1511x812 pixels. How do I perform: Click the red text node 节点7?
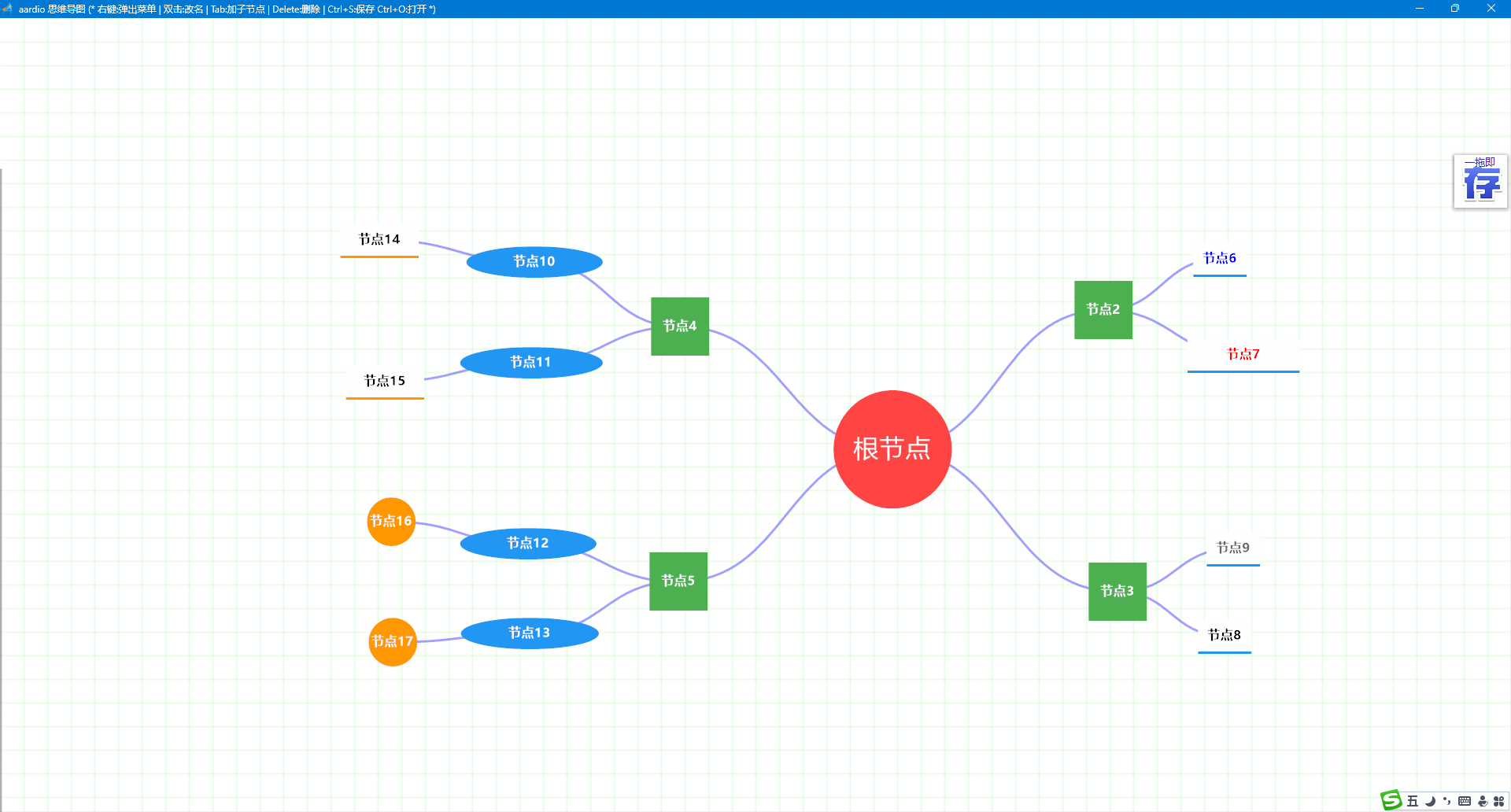coord(1243,355)
